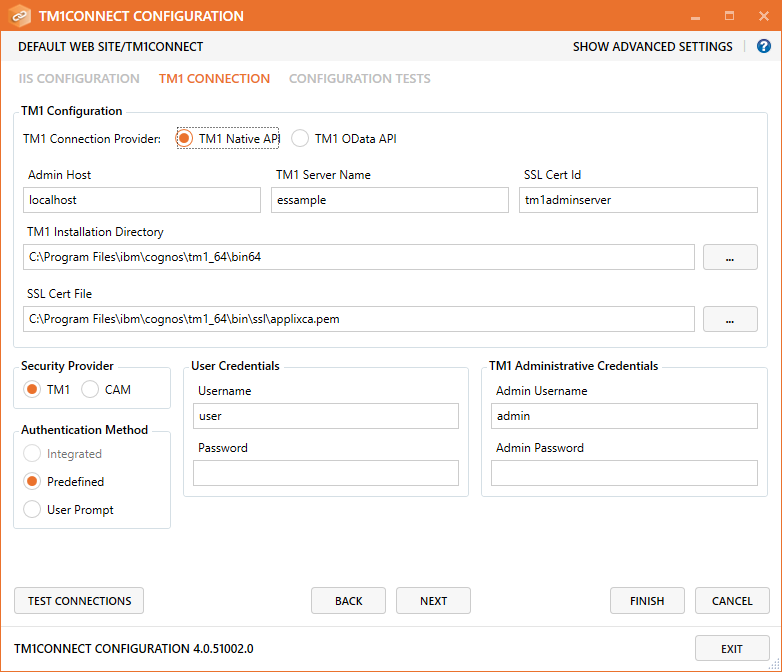Grab the window resize grip corner
The height and width of the screenshot is (672, 782).
[x=775, y=665]
